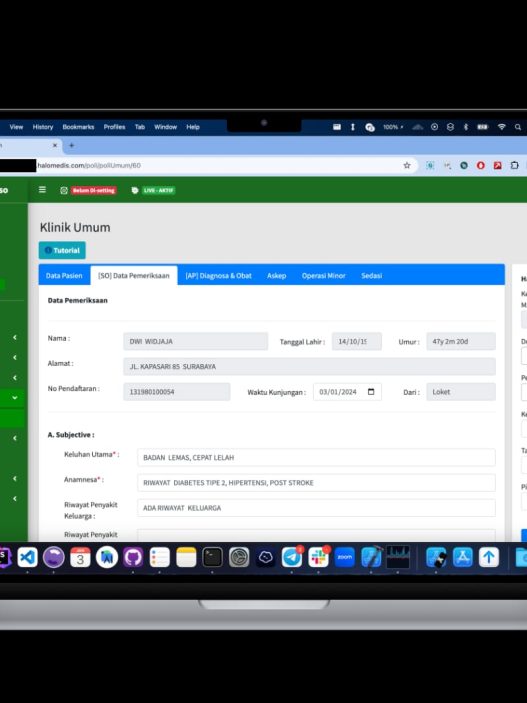Expand the sidebar item with the downward chevron
The width and height of the screenshot is (527, 703).
coord(15,397)
